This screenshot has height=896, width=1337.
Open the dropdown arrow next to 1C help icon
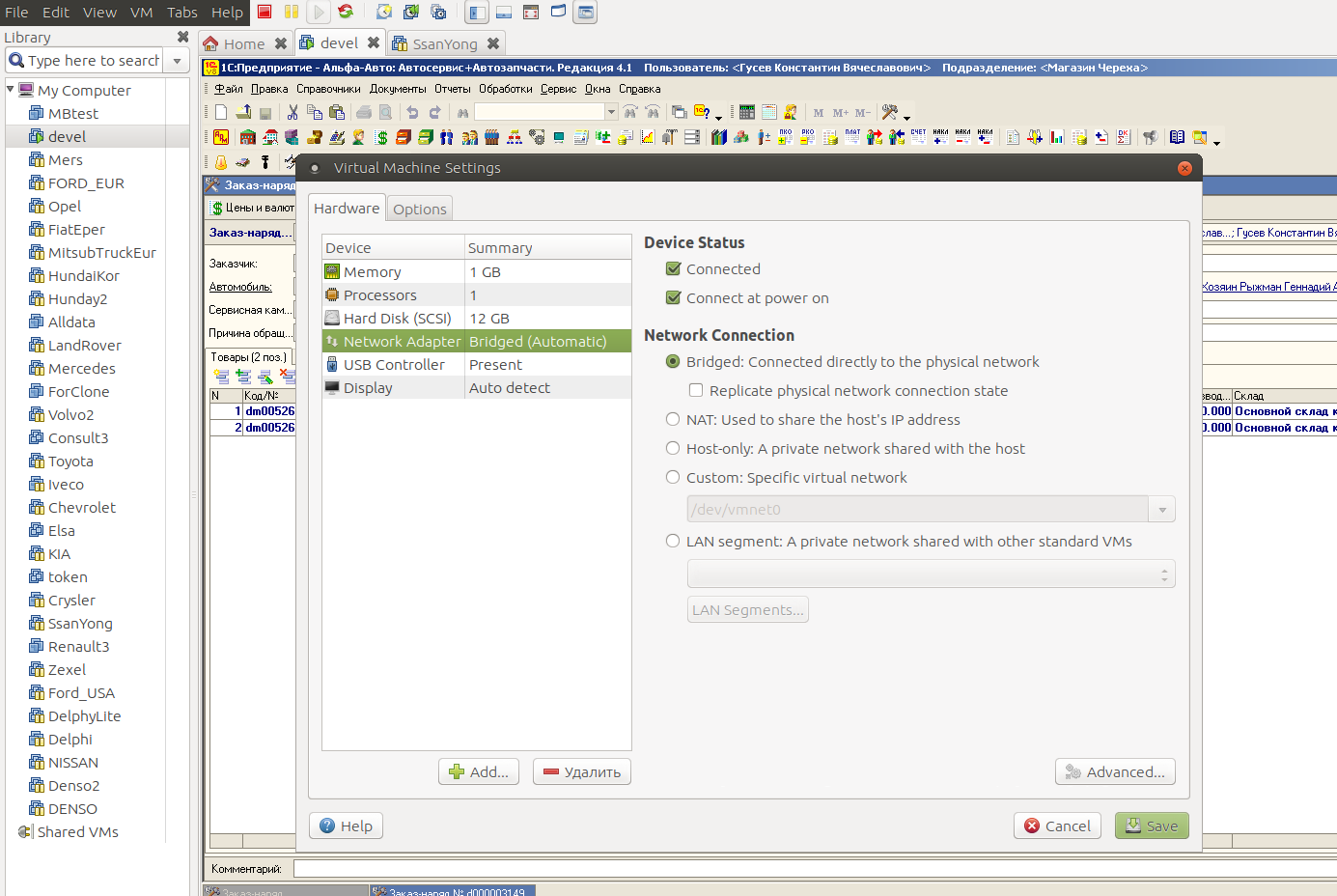719,116
